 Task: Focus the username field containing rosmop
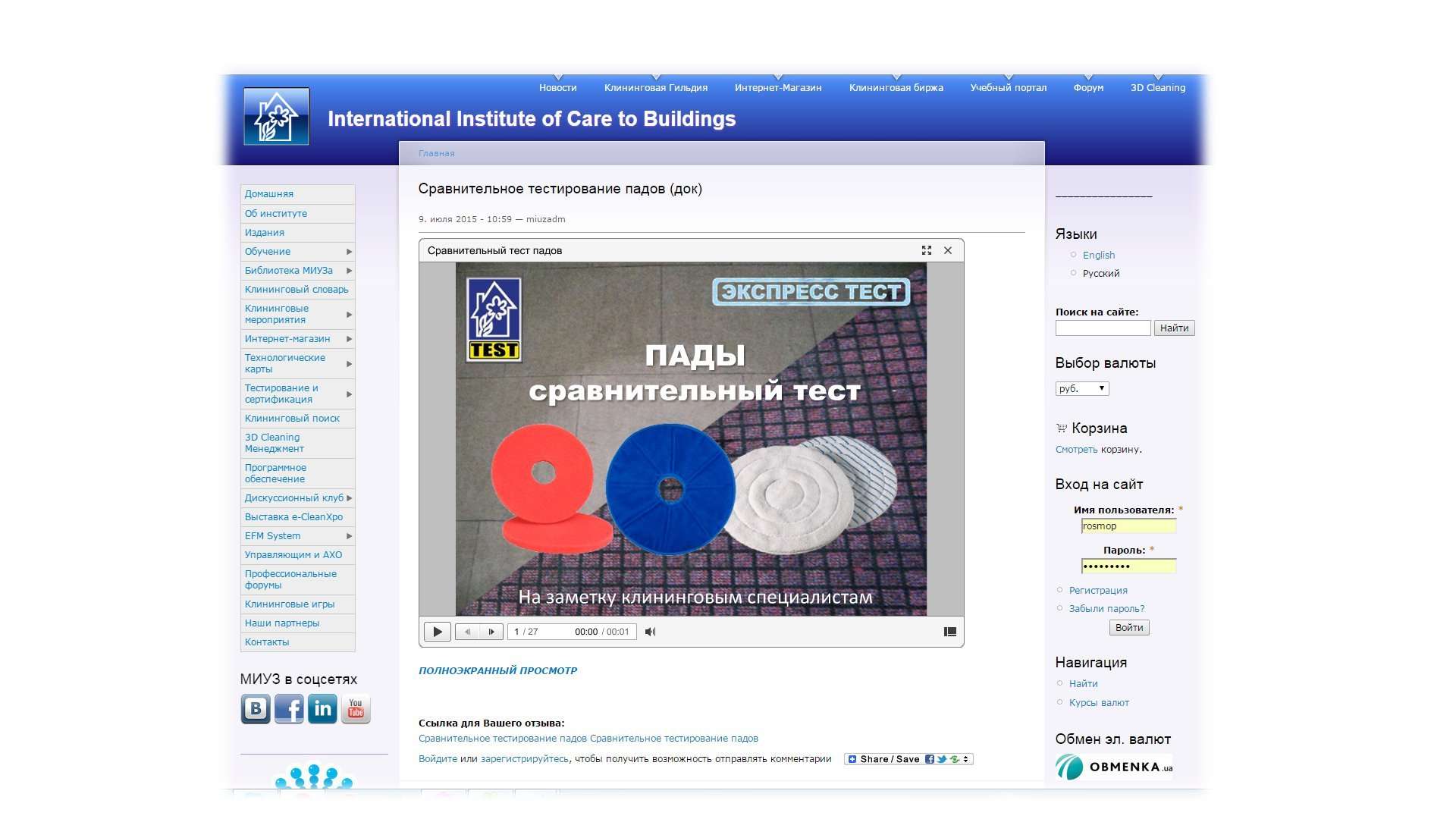1128,526
